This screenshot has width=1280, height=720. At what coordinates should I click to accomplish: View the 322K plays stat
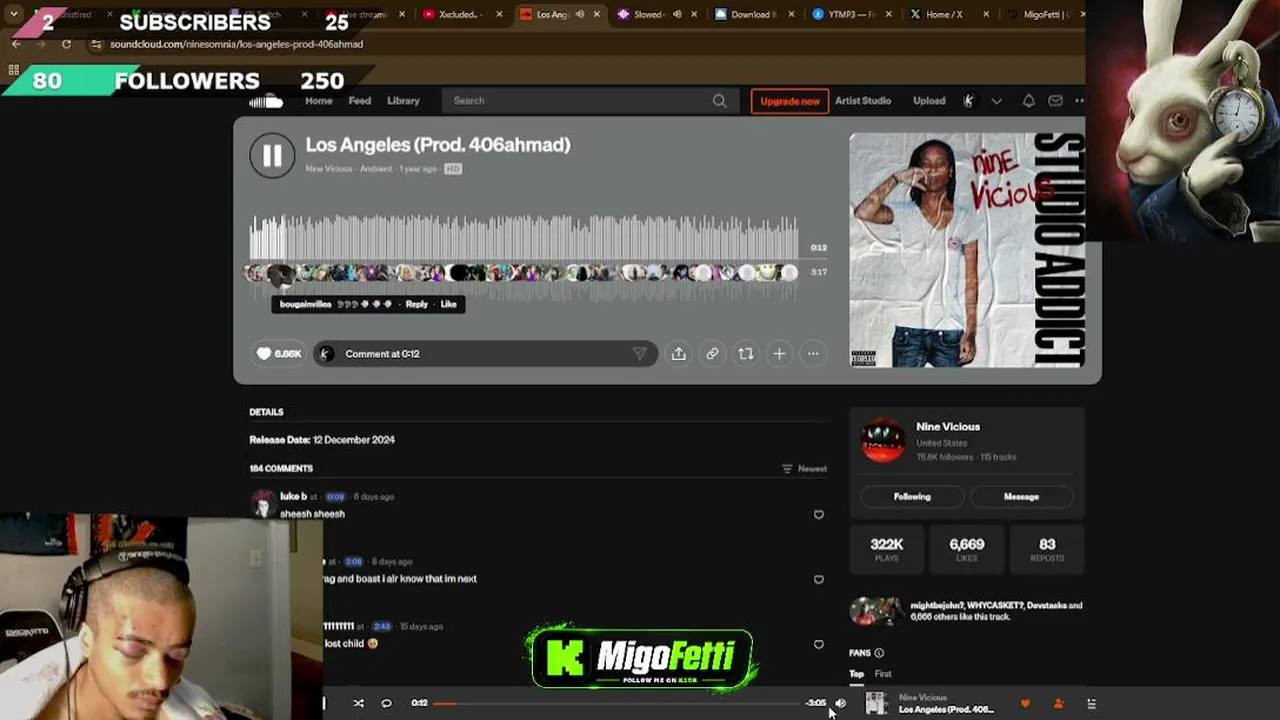click(887, 549)
